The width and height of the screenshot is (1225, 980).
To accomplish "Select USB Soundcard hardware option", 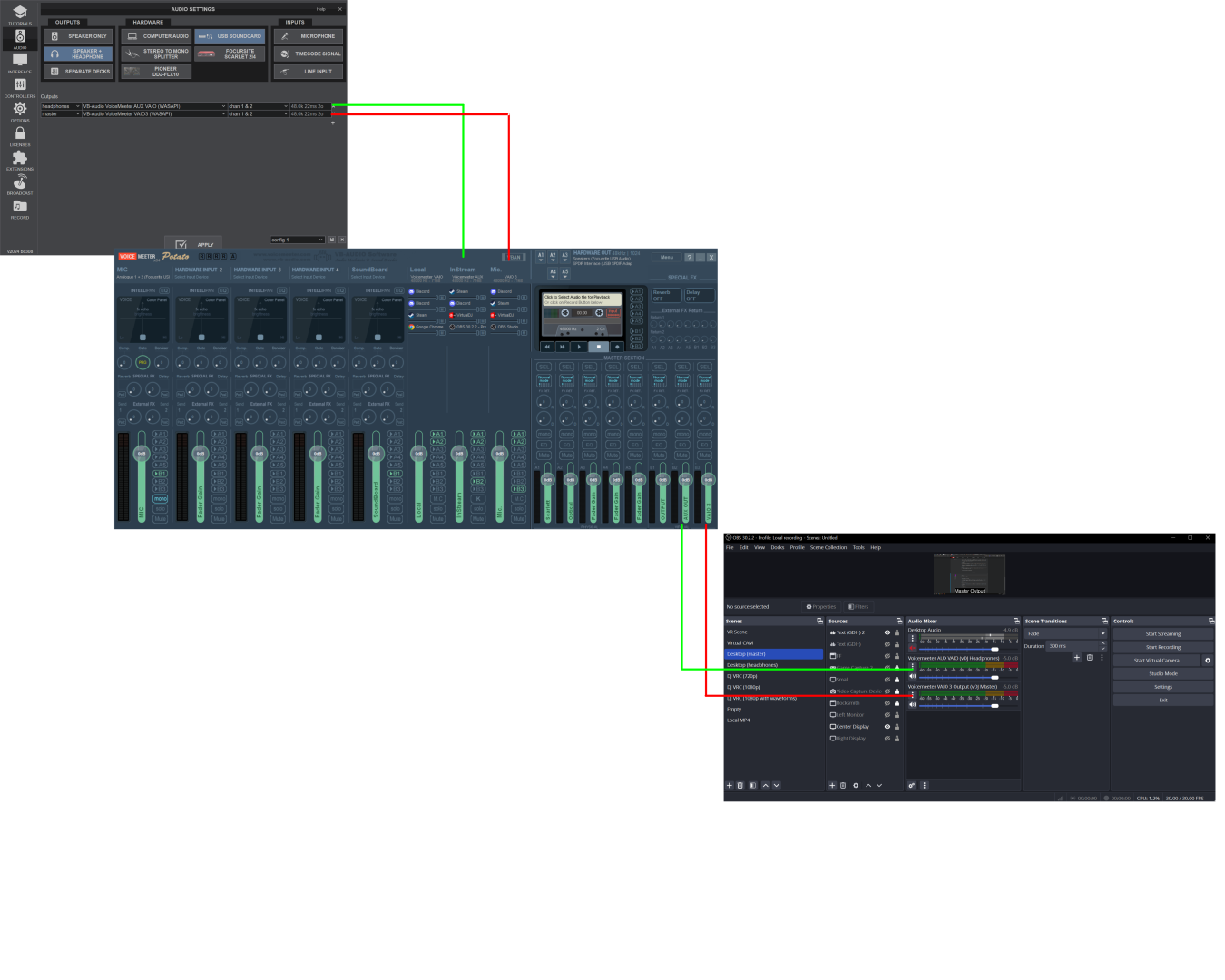I will pos(230,36).
